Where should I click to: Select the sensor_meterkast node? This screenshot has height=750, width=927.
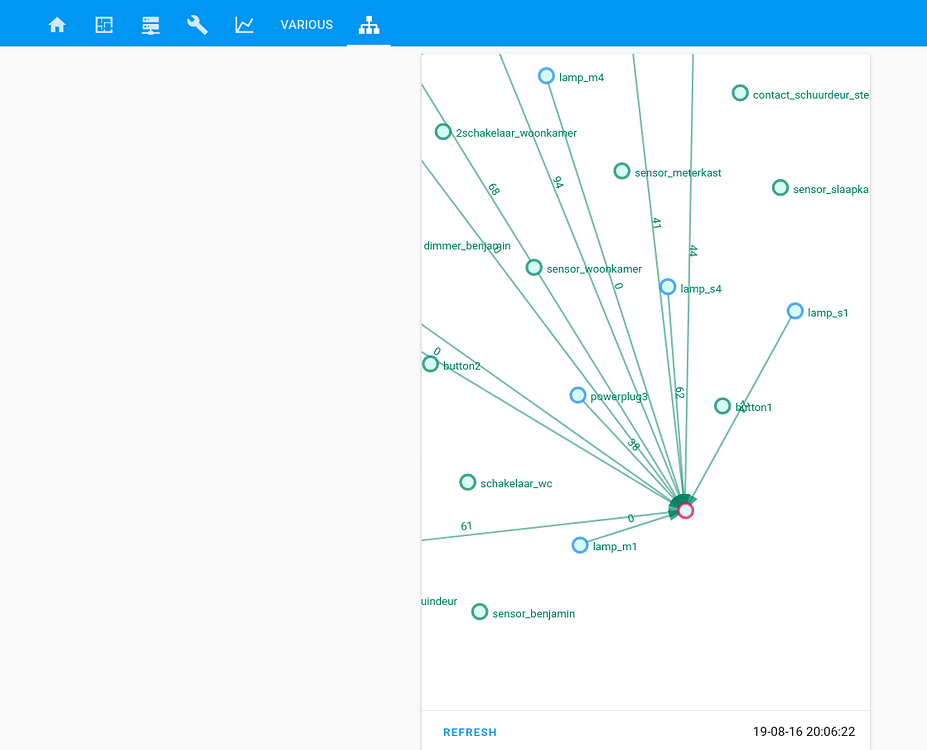tap(621, 170)
